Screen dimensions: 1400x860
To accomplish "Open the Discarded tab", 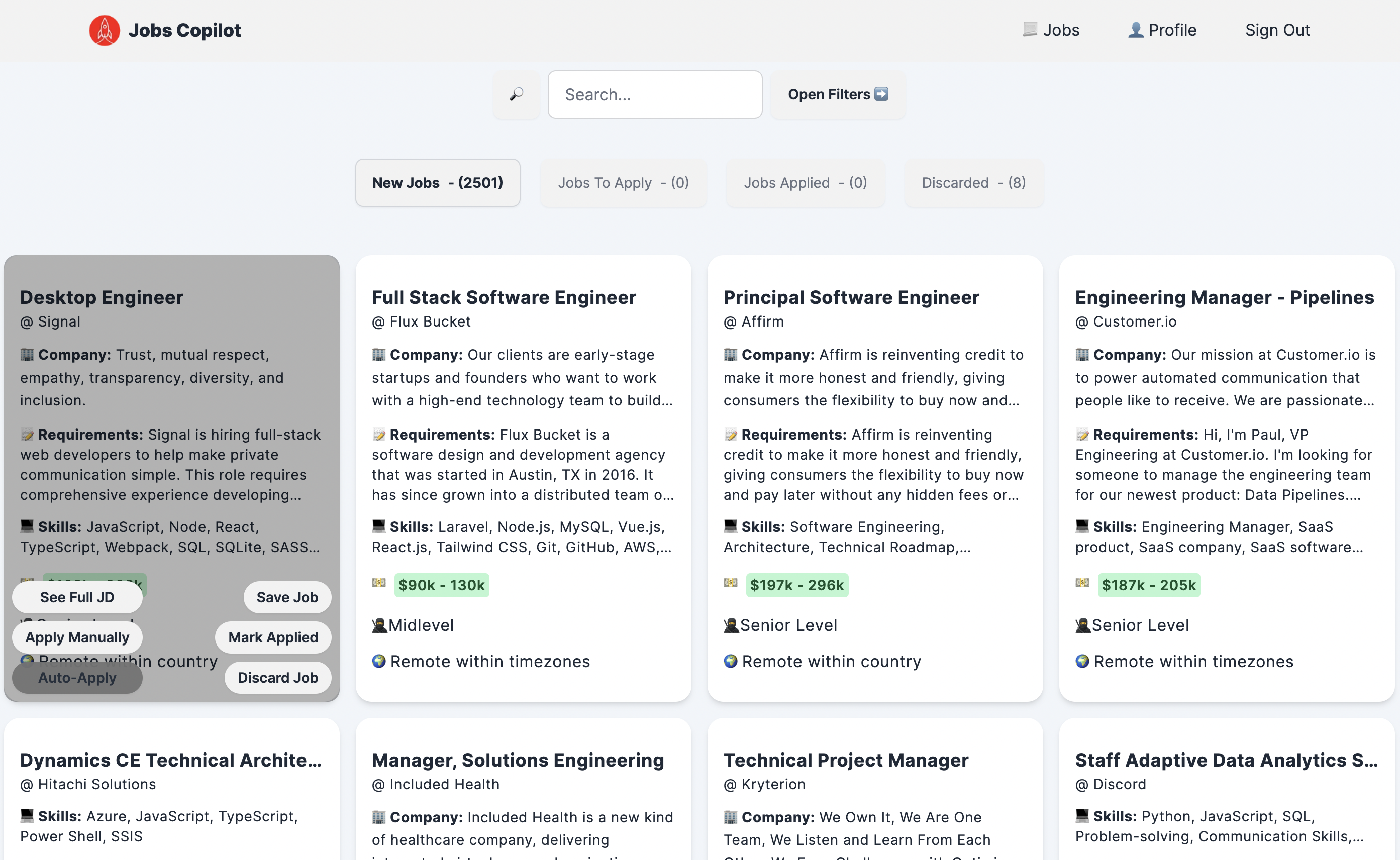I will [974, 182].
